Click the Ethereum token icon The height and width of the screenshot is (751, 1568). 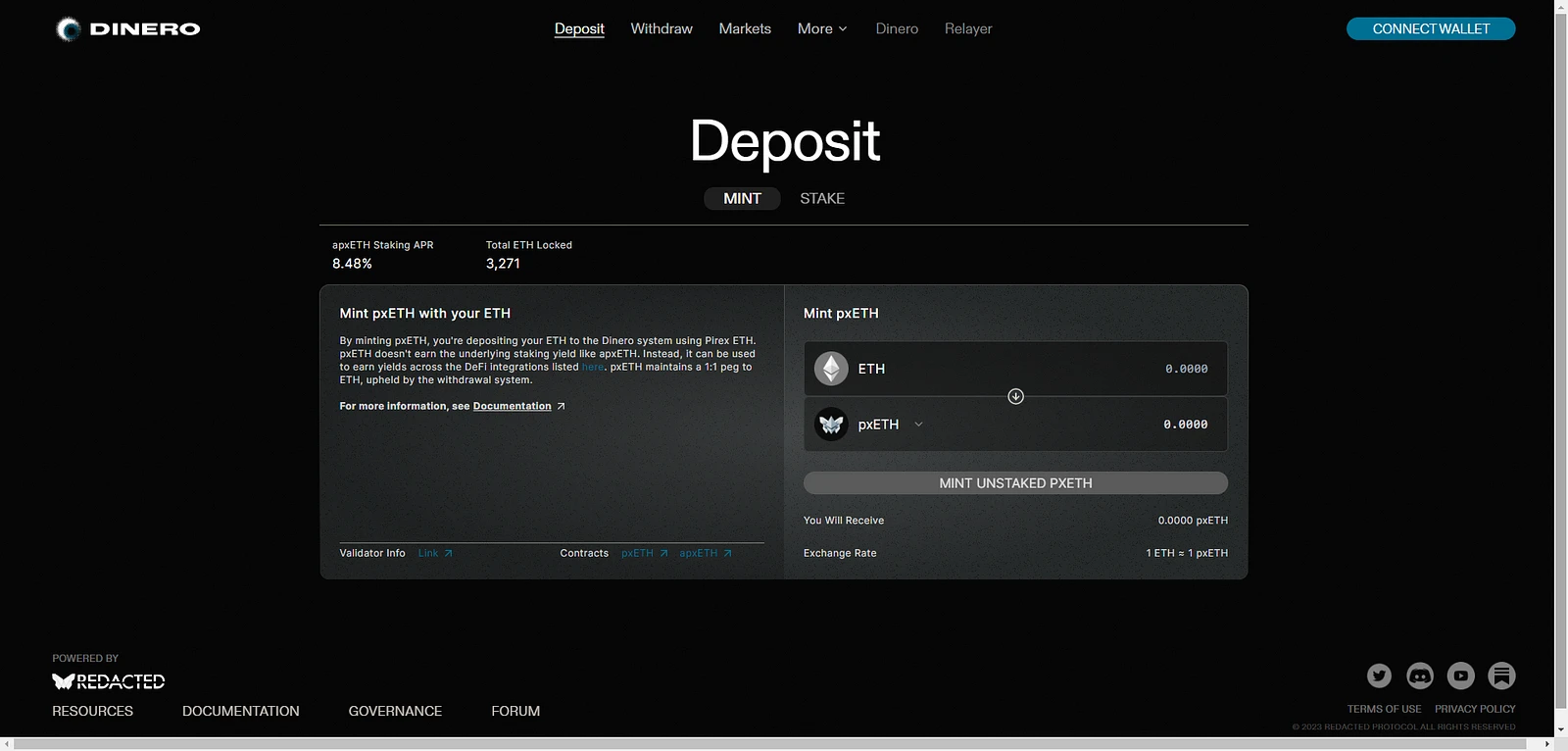click(x=831, y=369)
